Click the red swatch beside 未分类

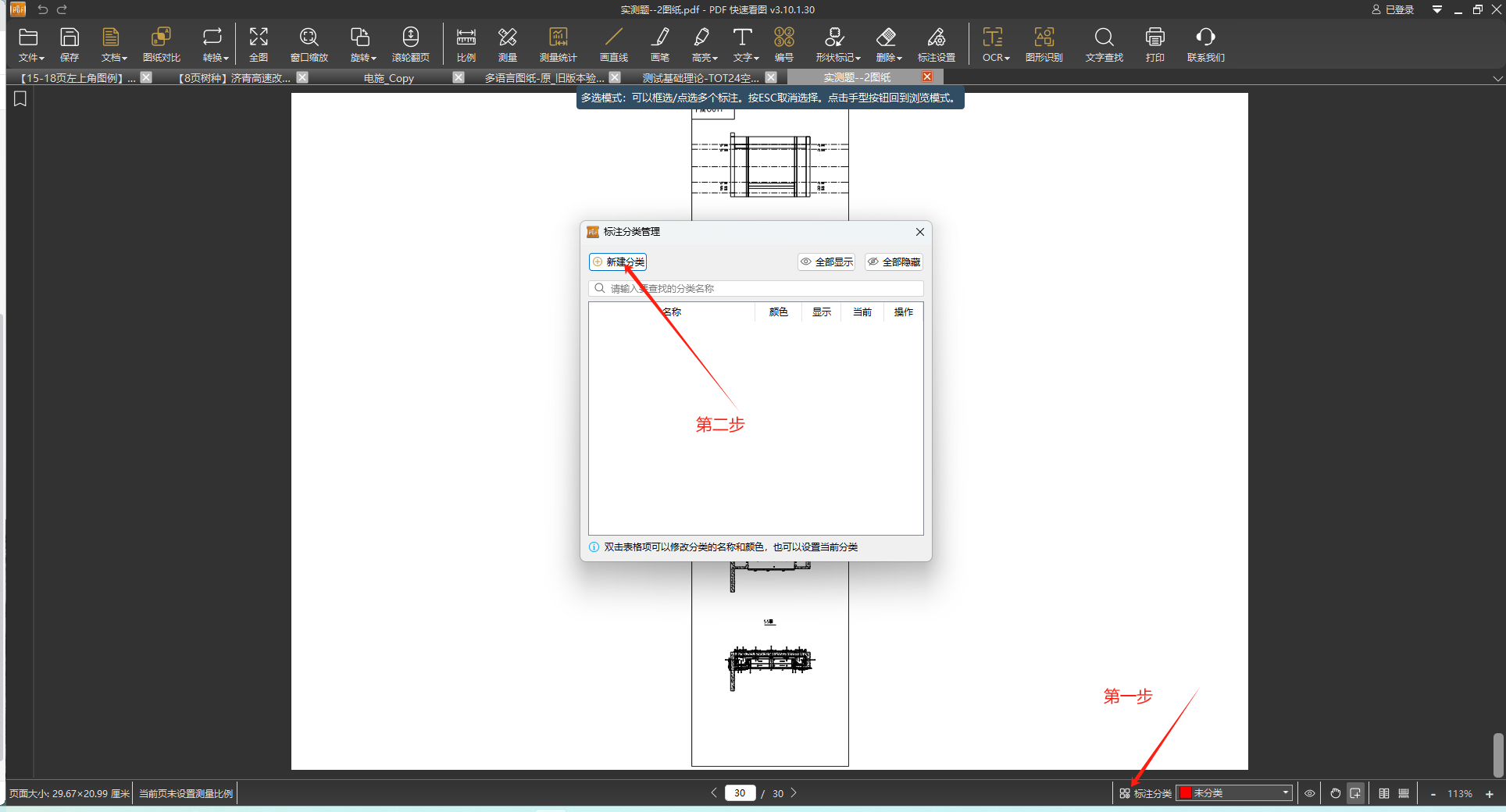1186,793
